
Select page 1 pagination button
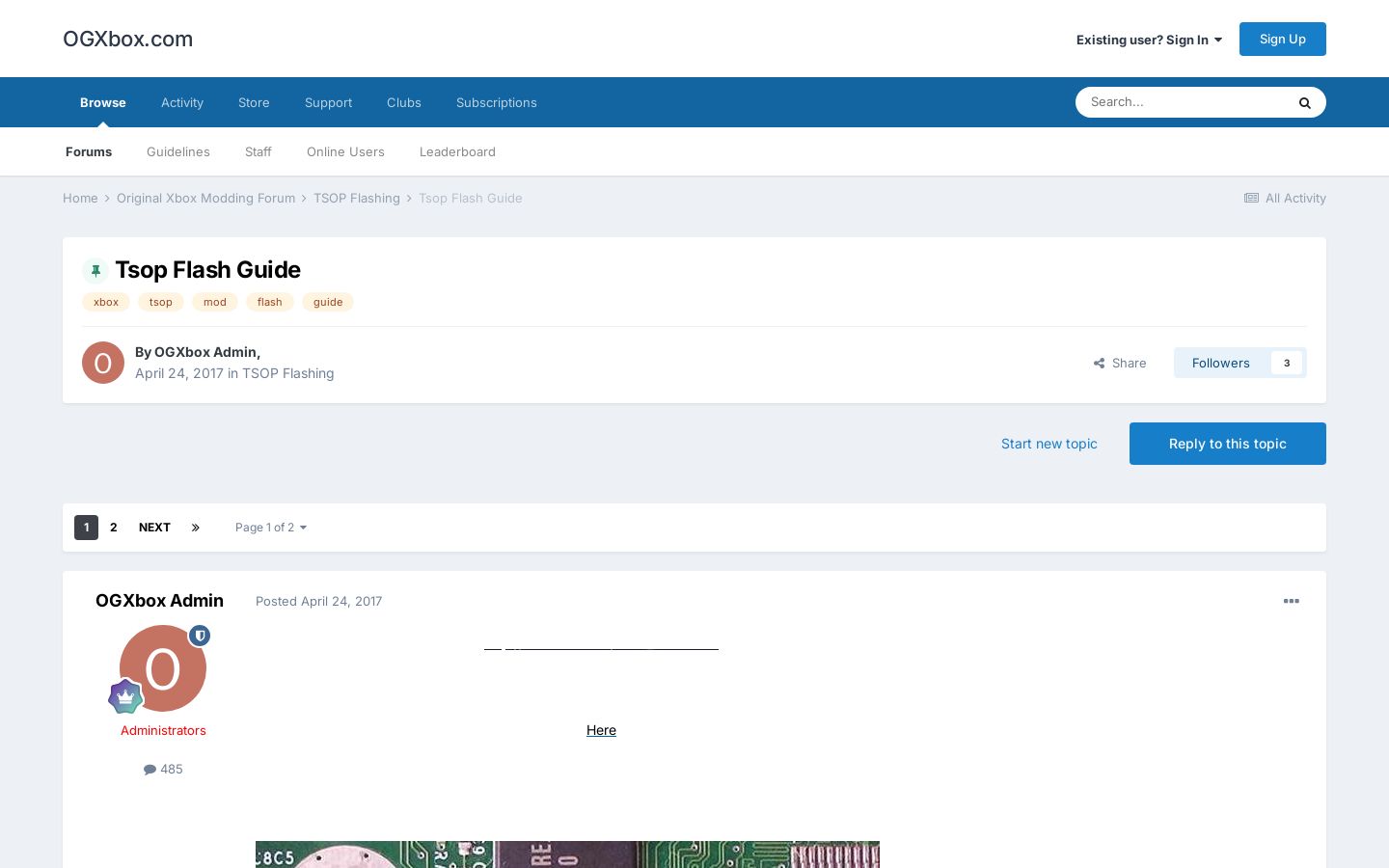[x=86, y=528]
